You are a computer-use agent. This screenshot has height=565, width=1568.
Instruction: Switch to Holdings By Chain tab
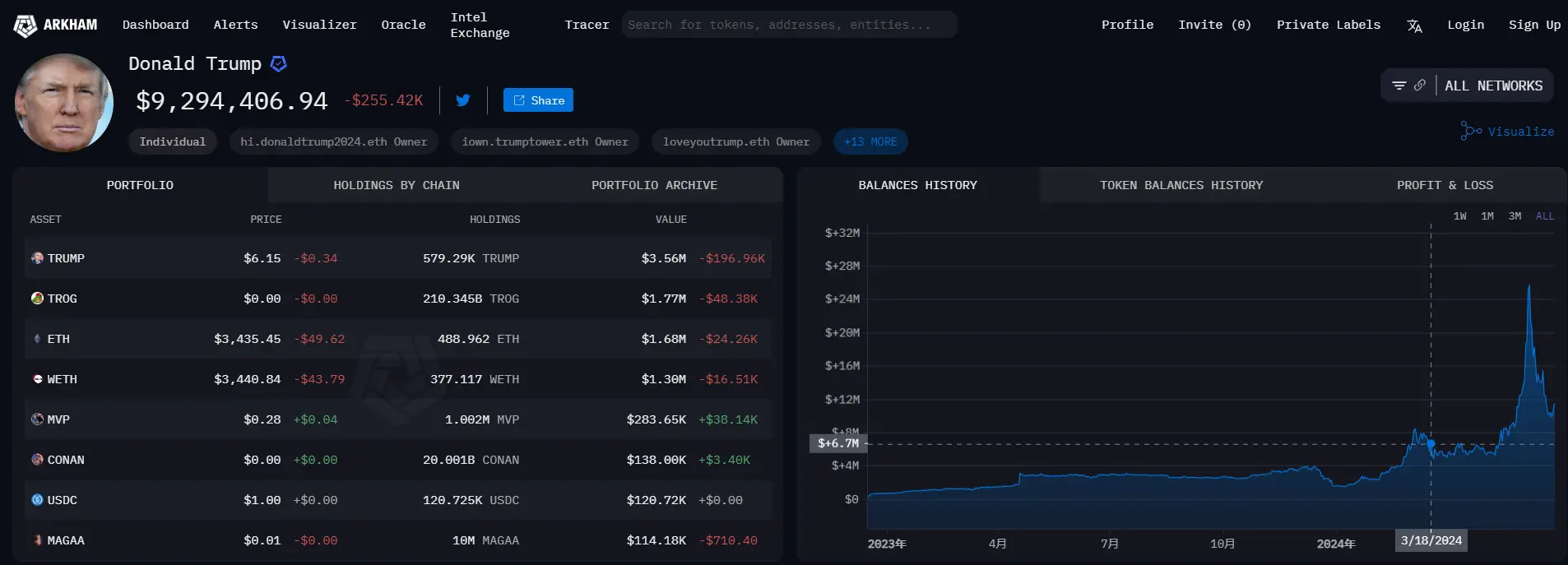tap(397, 185)
